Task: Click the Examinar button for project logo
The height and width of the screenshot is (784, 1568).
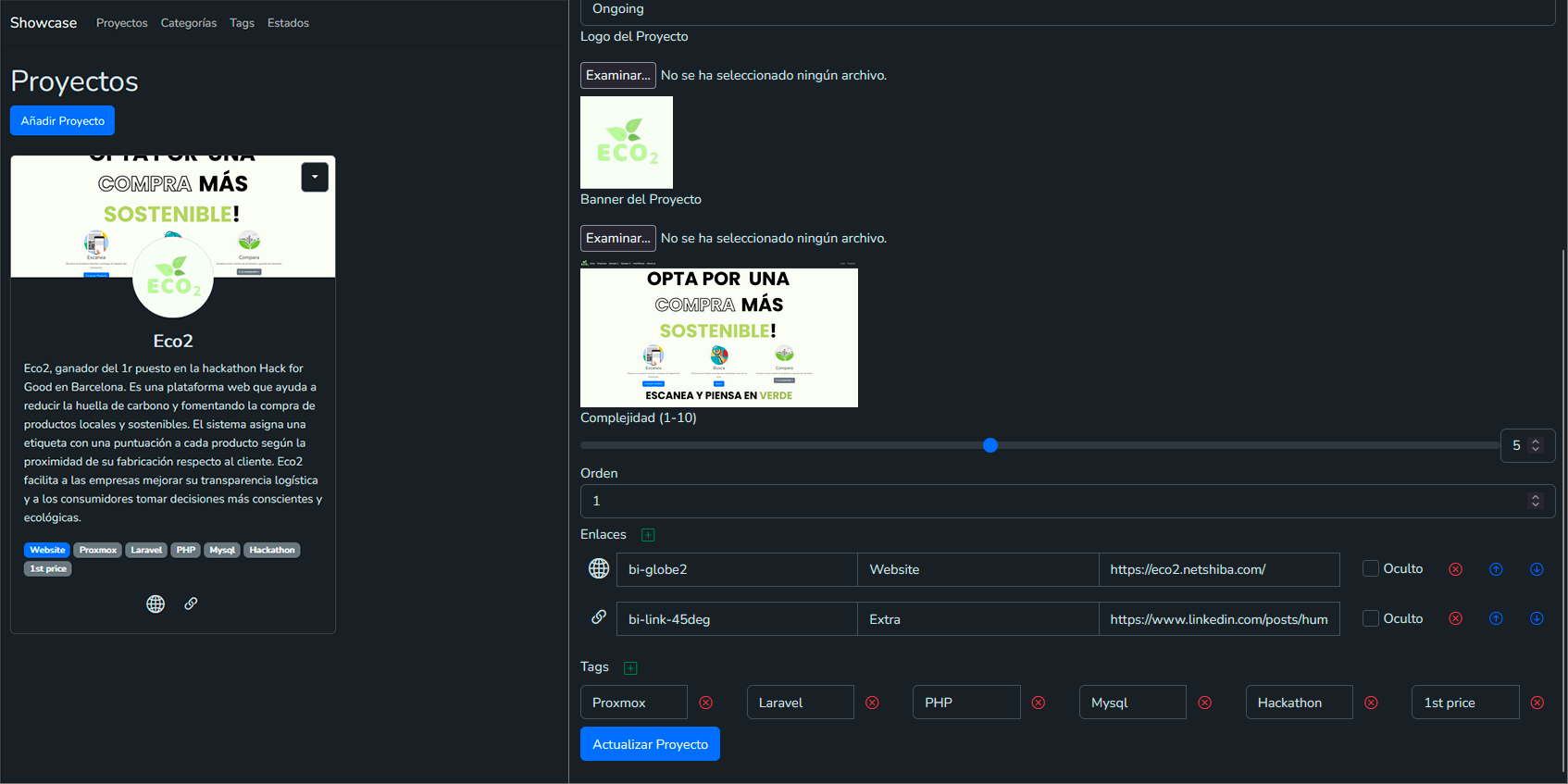Action: tap(617, 75)
